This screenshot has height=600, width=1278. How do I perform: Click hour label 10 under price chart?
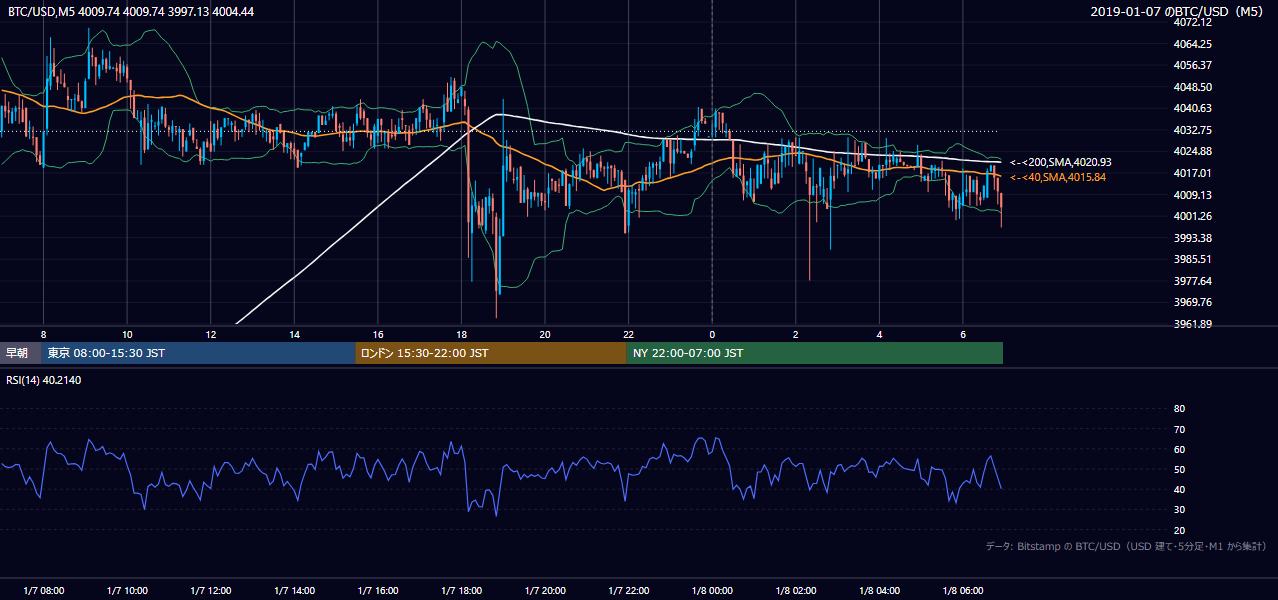click(127, 334)
